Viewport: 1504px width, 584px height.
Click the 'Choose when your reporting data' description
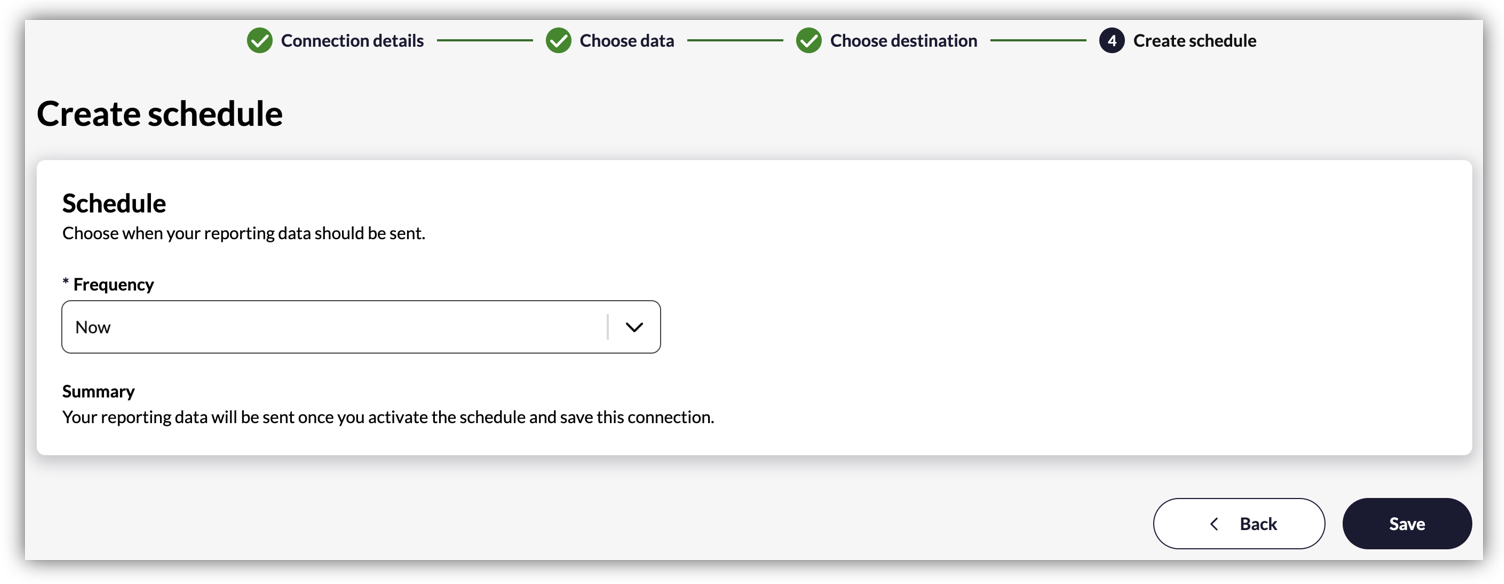(244, 234)
